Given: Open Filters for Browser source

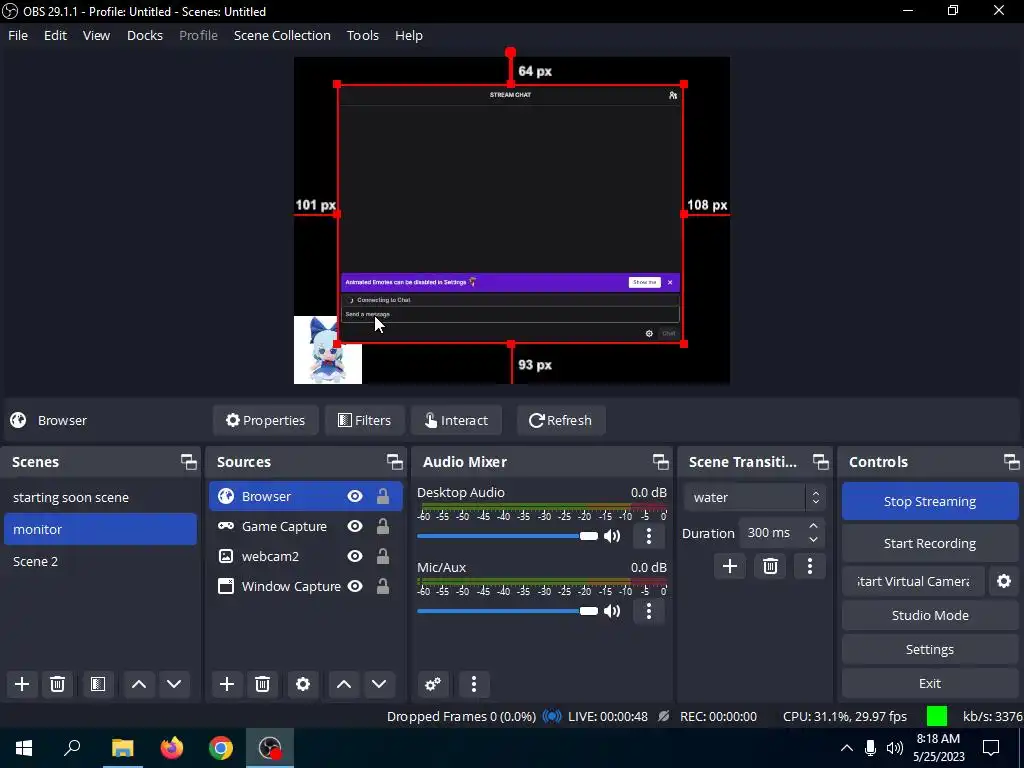Looking at the screenshot, I should click(x=364, y=420).
